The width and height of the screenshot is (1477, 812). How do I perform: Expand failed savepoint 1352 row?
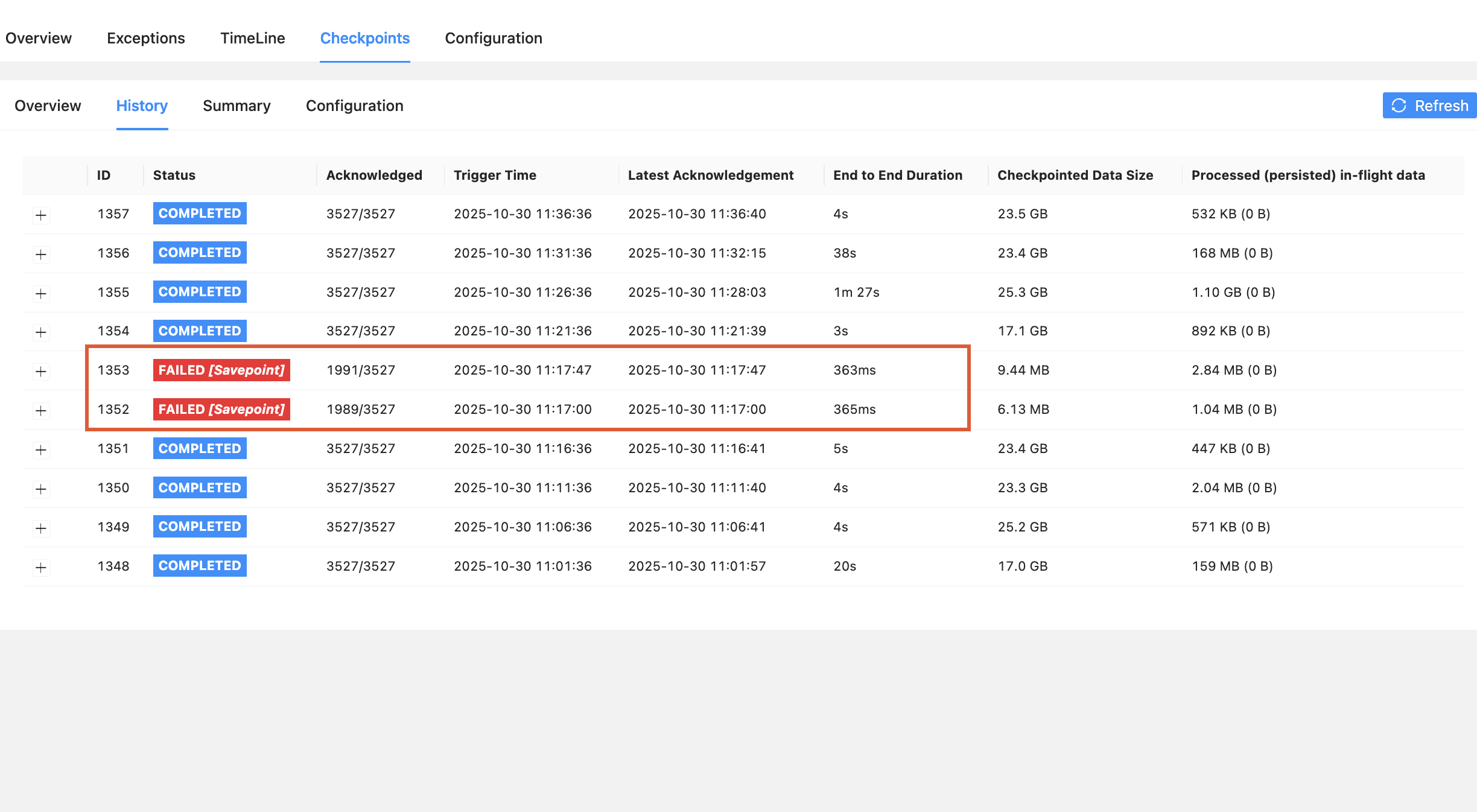[41, 410]
